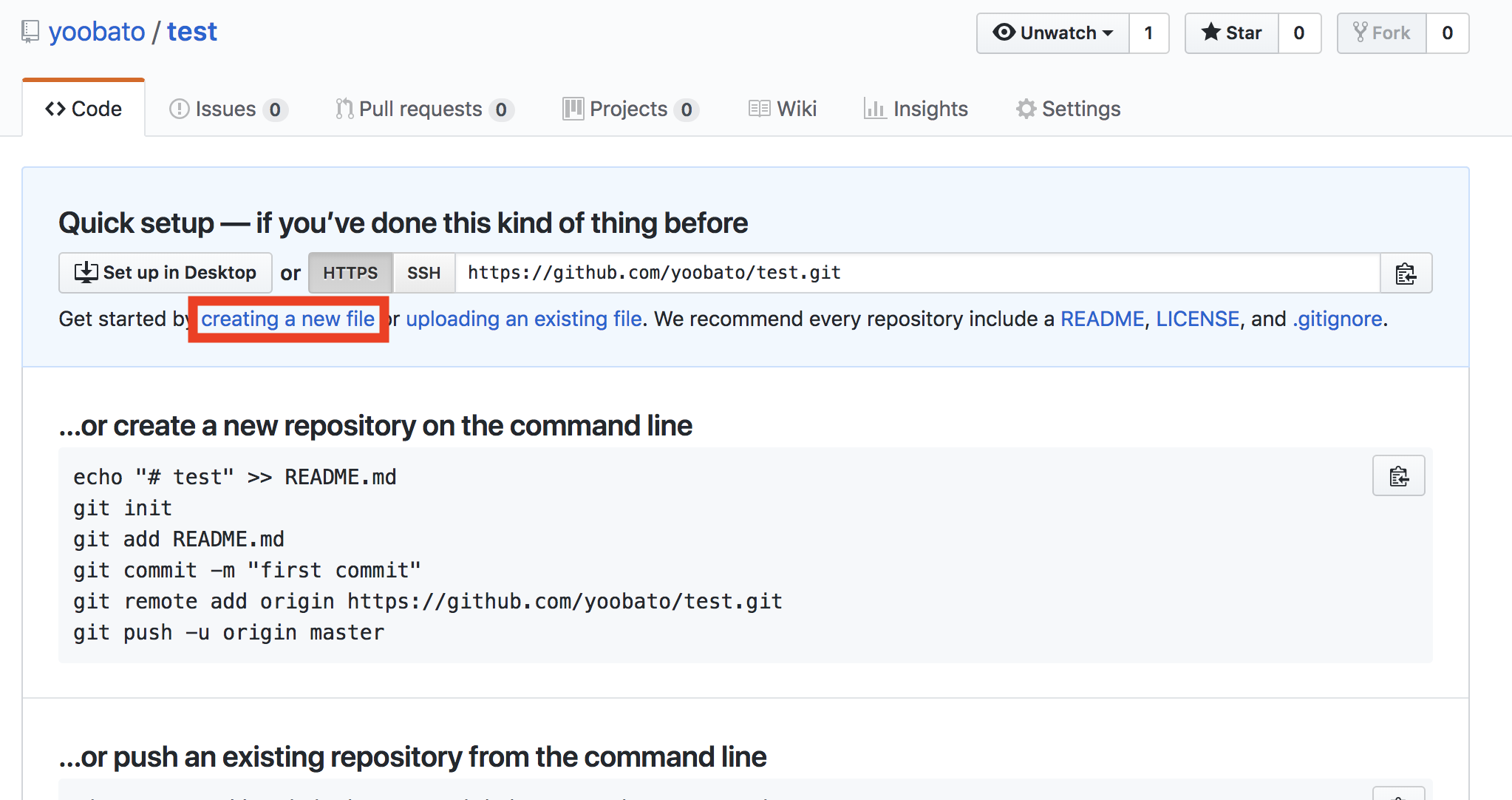The width and height of the screenshot is (1512, 800).
Task: Open the uploading an existing file link
Action: pyautogui.click(x=524, y=319)
